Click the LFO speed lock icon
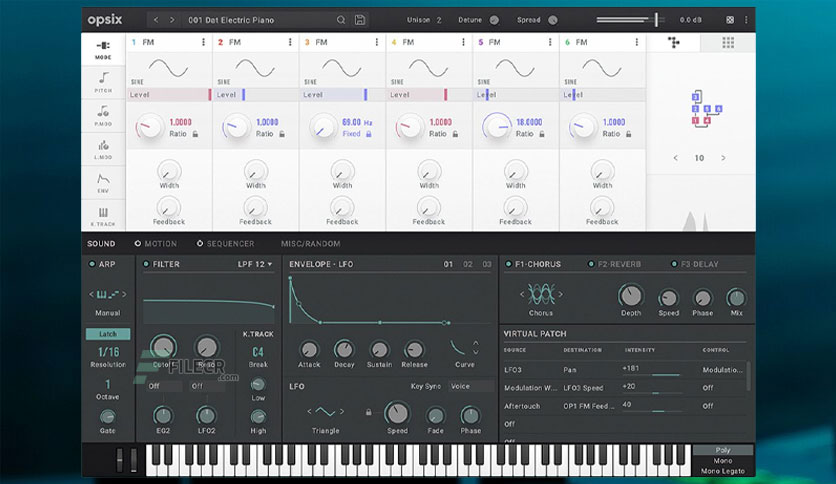The image size is (836, 484). (368, 412)
